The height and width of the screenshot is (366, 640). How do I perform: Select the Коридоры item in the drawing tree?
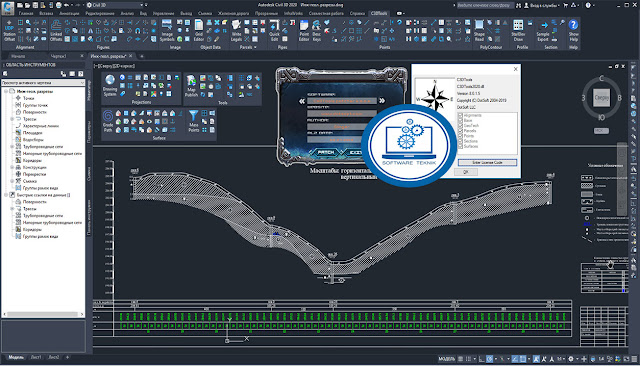pos(32,160)
